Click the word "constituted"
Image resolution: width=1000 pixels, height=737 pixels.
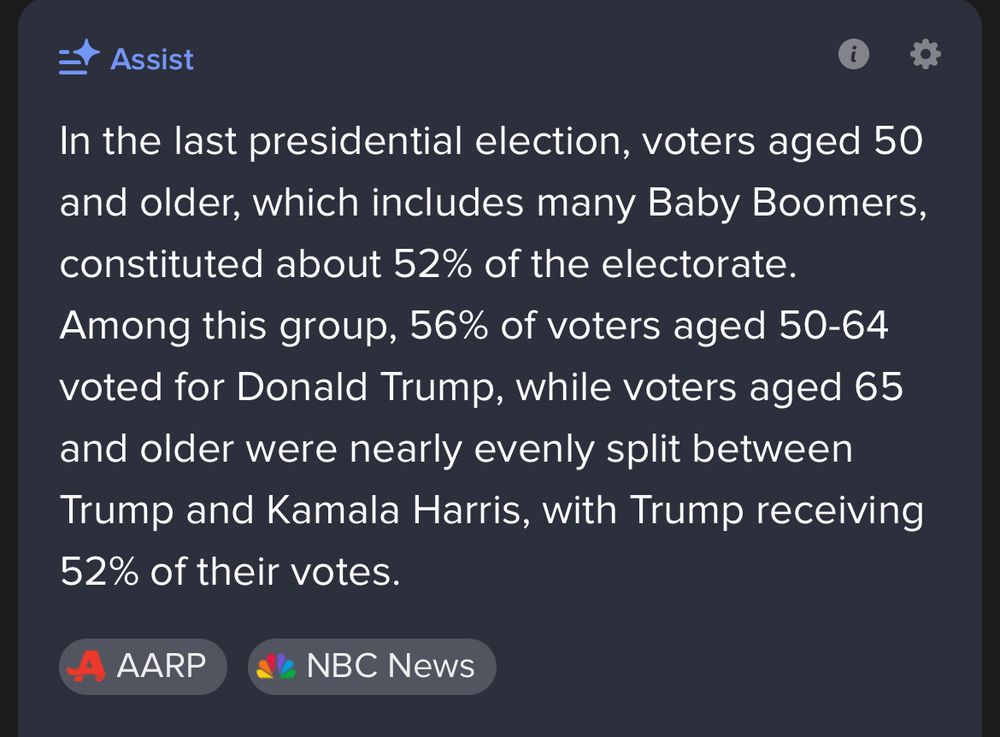click(x=161, y=264)
